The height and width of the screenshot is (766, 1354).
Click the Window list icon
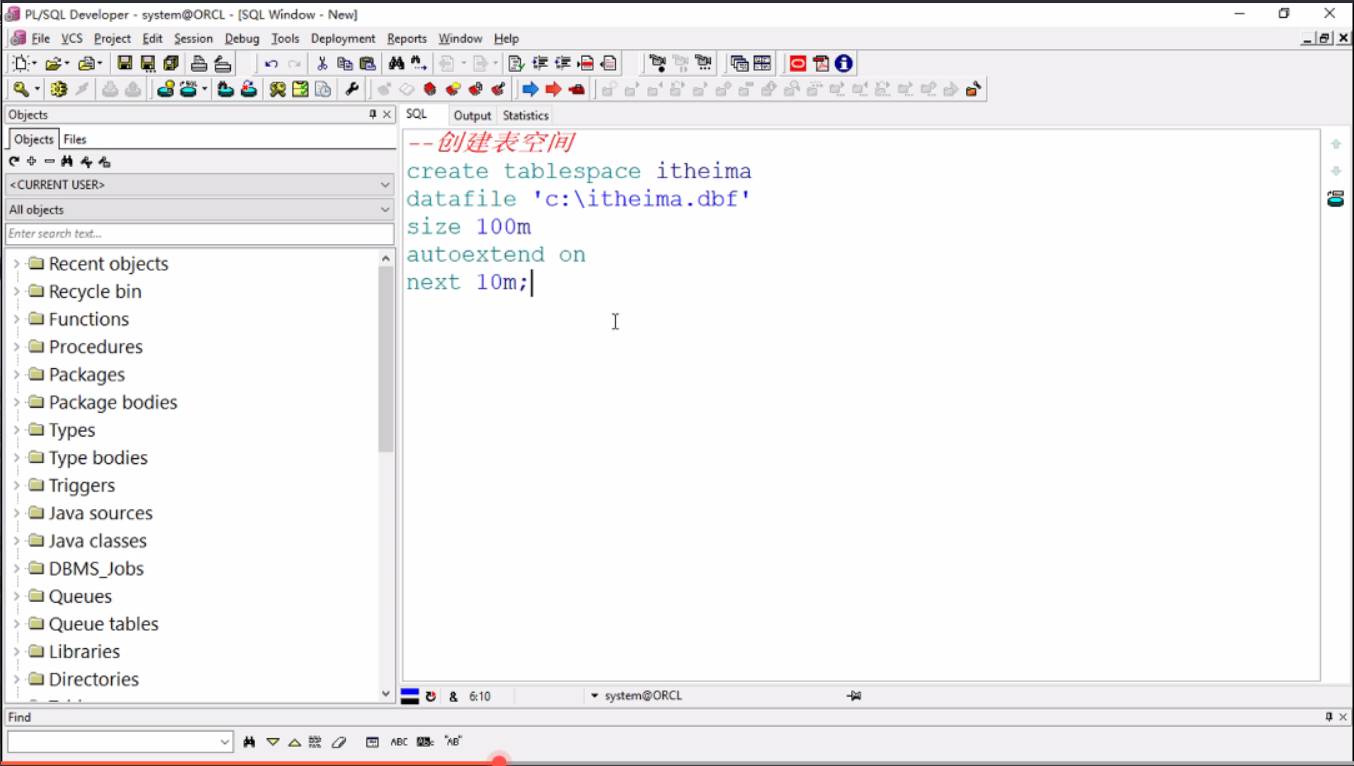pos(739,63)
